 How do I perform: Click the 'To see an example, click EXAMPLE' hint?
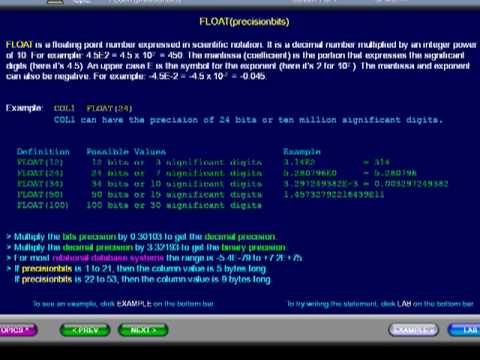point(124,304)
